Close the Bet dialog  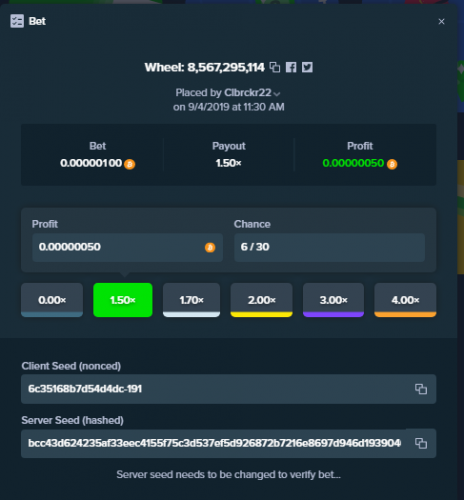click(441, 22)
